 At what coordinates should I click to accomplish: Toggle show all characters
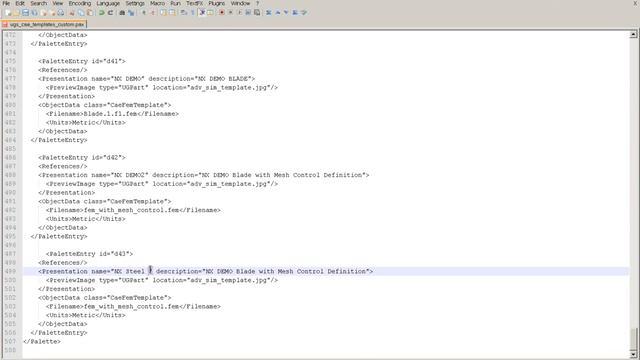192,13
